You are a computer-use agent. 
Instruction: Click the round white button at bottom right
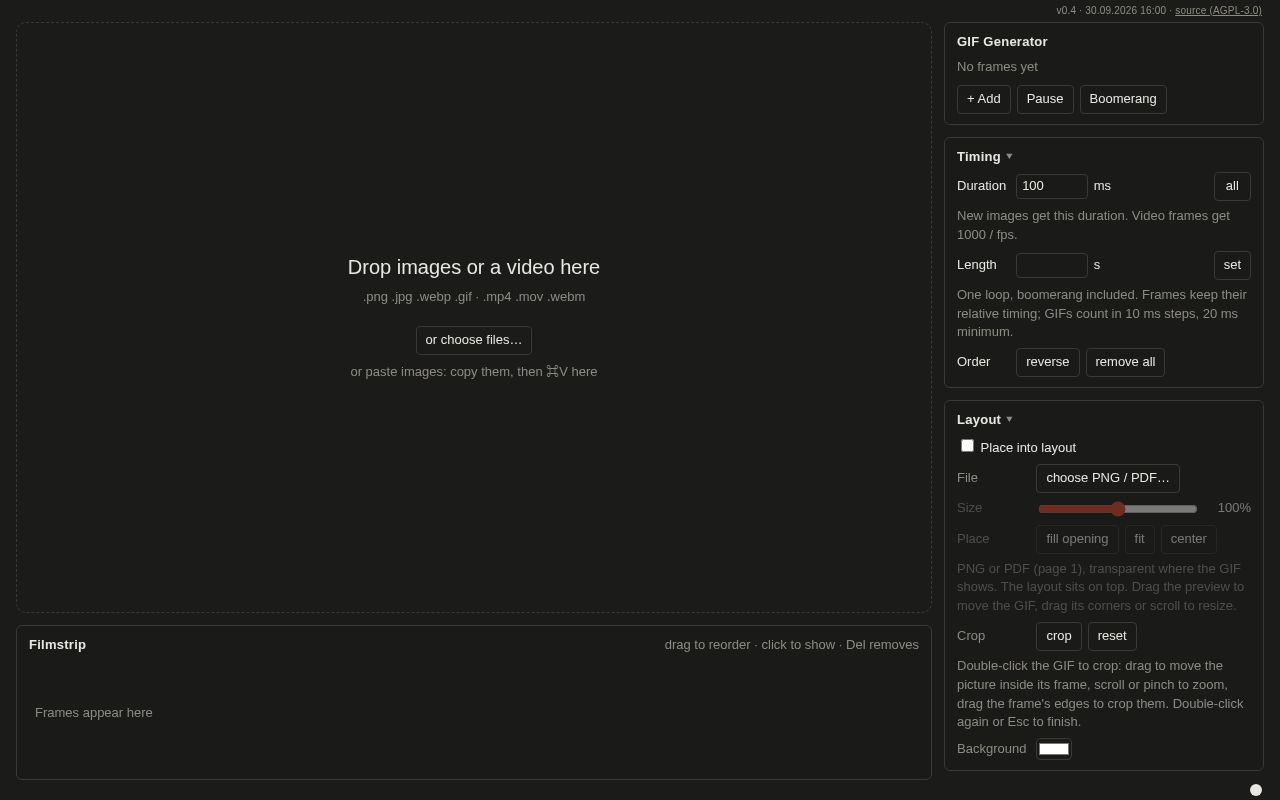coord(1256,790)
